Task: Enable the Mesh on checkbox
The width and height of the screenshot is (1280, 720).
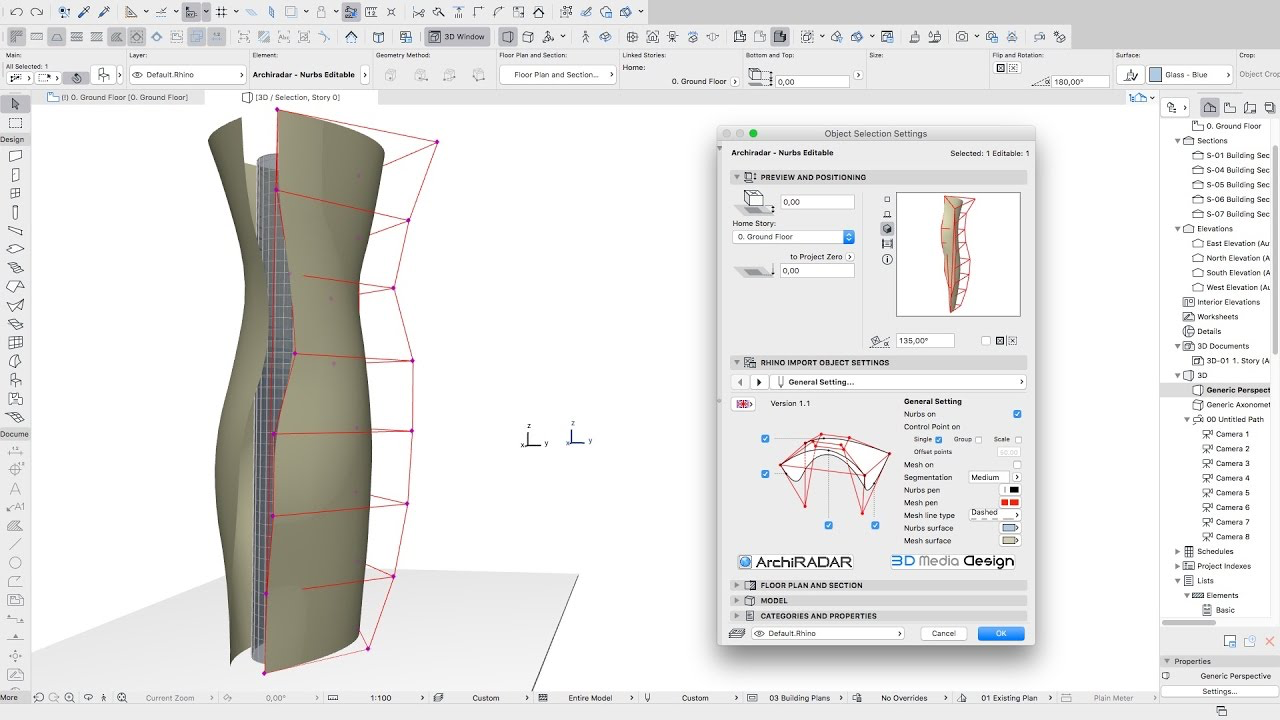Action: [1017, 465]
